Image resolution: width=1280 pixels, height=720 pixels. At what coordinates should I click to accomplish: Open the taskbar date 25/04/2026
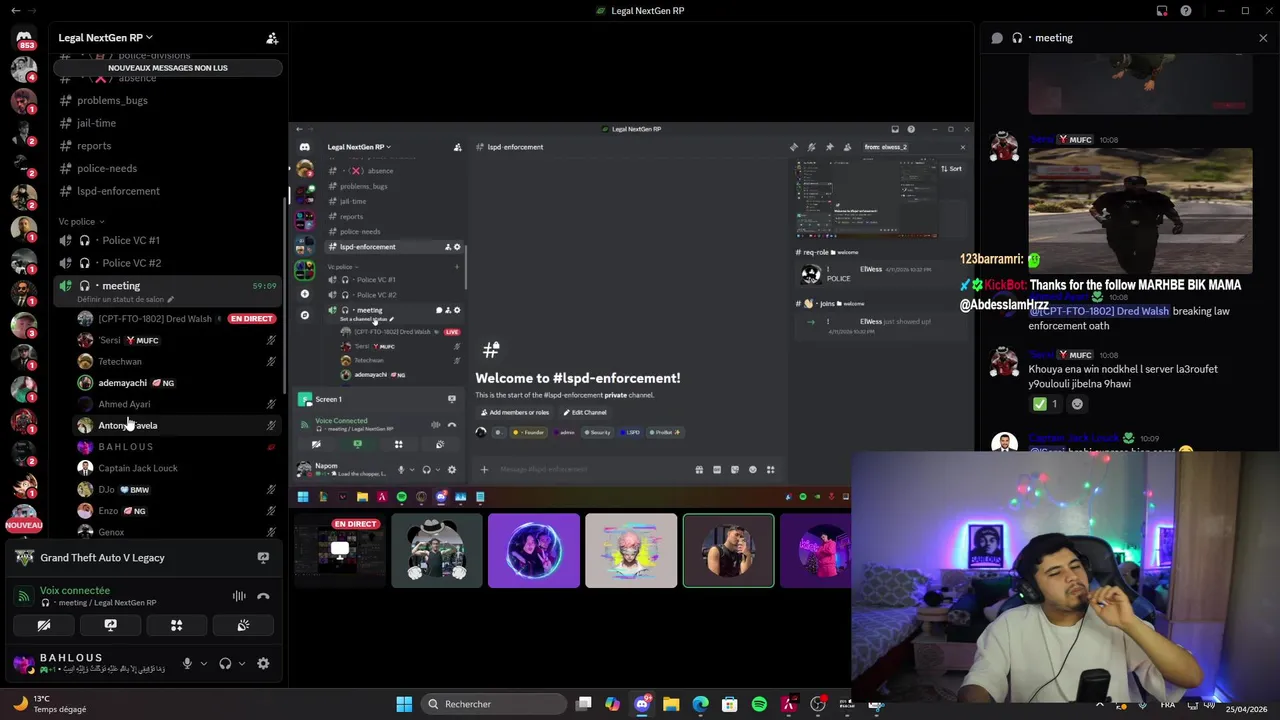(1246, 709)
